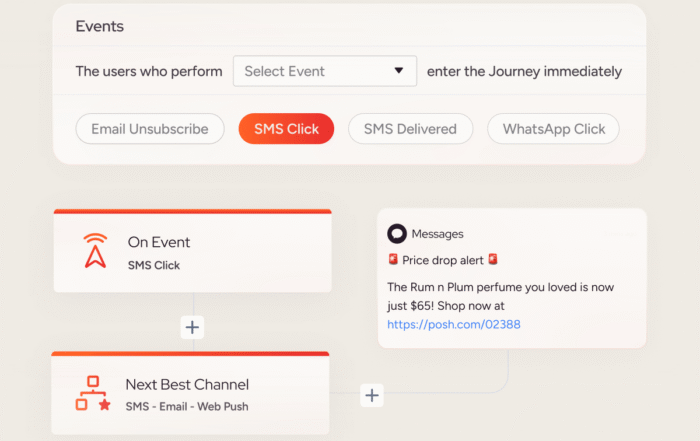
Task: Select the Email Unsubscribe event chip
Action: tap(150, 129)
